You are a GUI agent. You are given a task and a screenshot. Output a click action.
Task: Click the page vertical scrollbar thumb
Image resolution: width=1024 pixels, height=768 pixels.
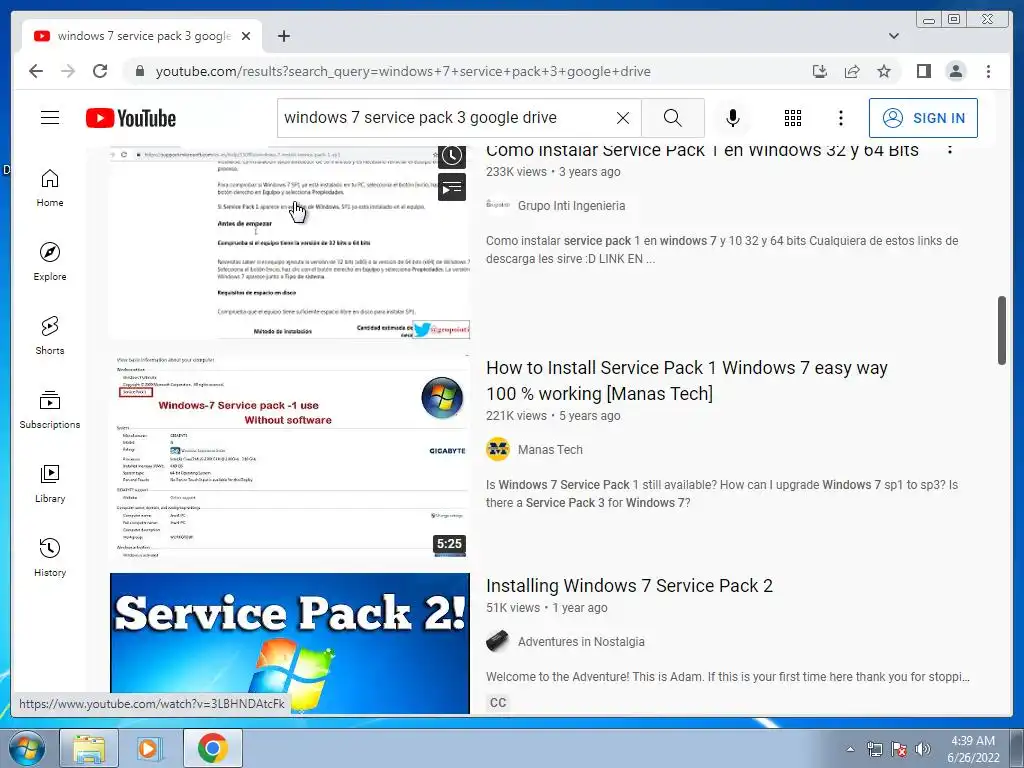pyautogui.click(x=1001, y=330)
